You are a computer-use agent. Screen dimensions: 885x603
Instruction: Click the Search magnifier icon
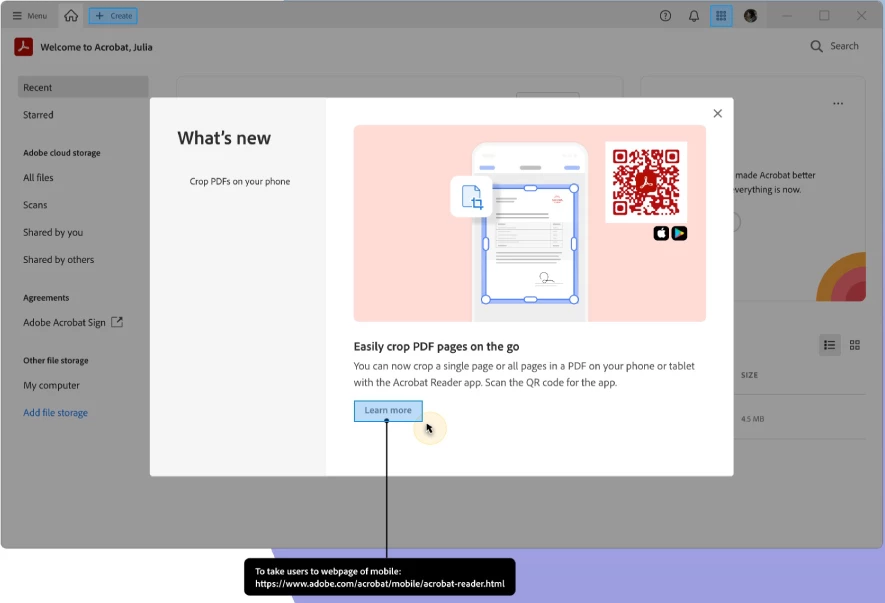(x=816, y=46)
